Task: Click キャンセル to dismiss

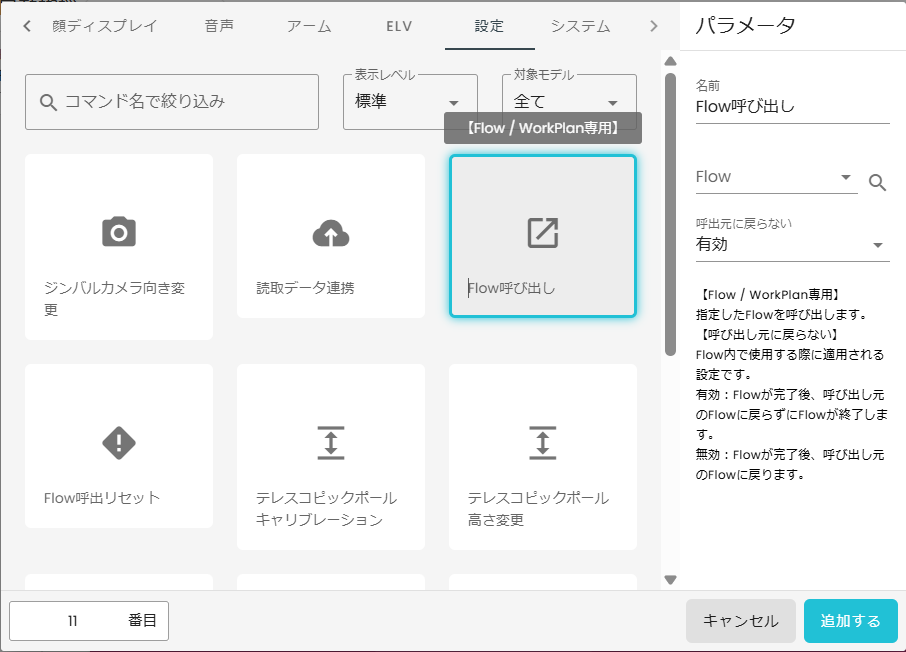Action: click(x=740, y=621)
